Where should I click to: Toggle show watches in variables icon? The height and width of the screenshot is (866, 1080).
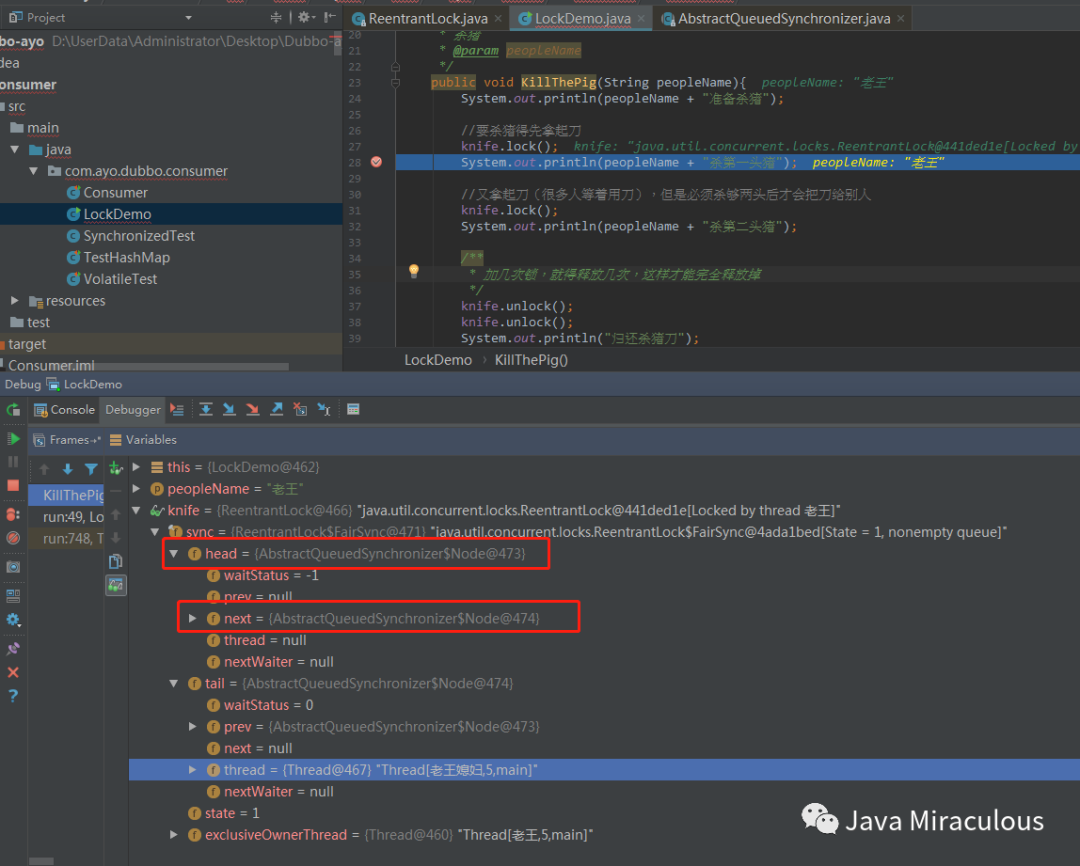(x=116, y=586)
